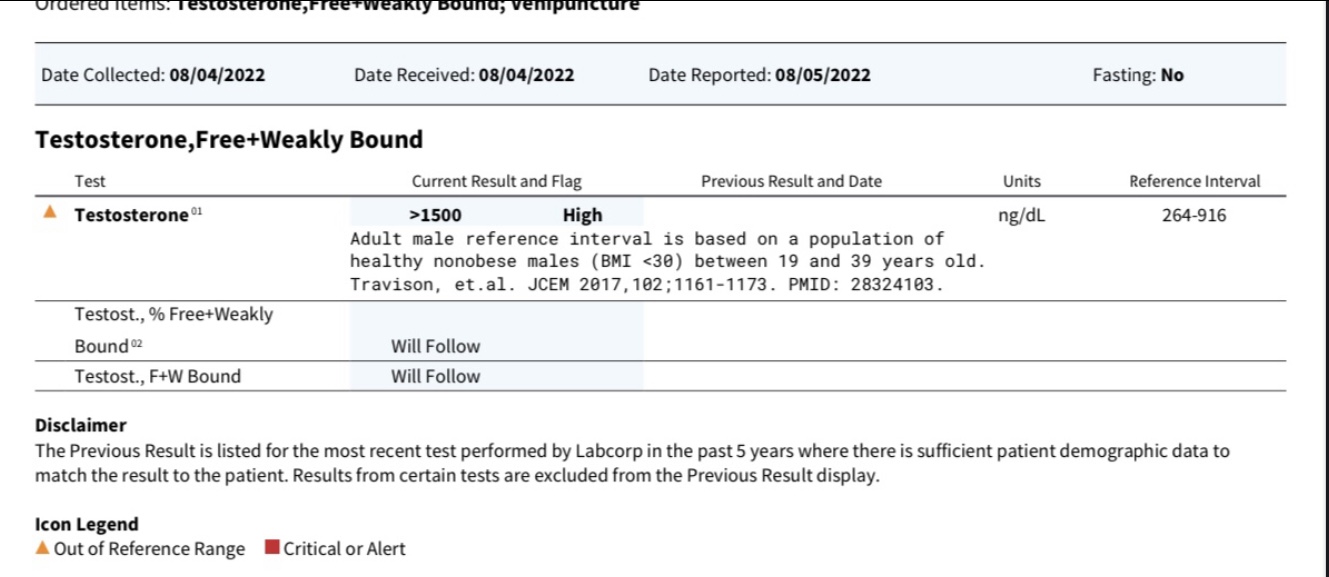Click the High flag label
Screen dimensions: 1329x577
[582, 215]
